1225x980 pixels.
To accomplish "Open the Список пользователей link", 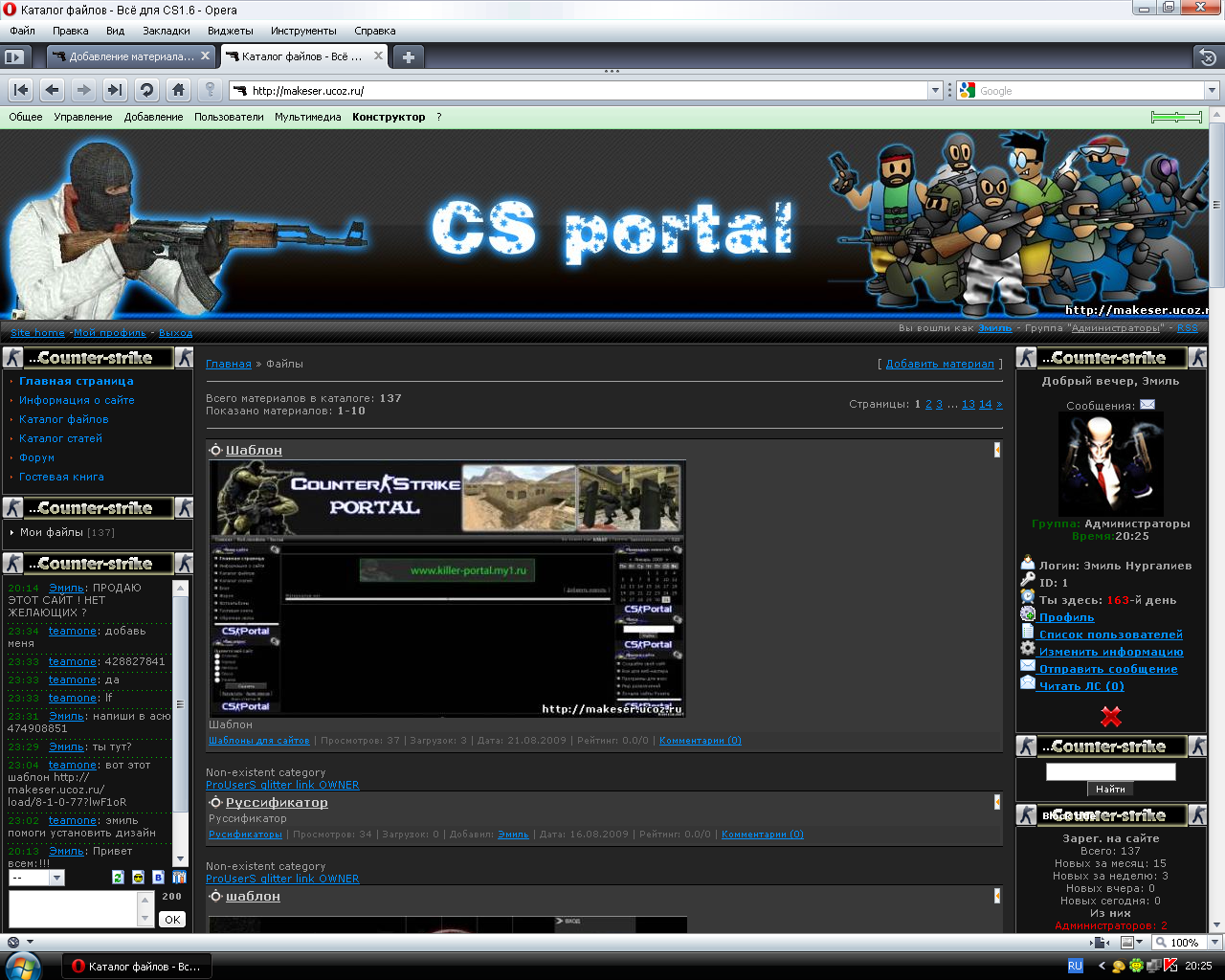I will click(1110, 635).
